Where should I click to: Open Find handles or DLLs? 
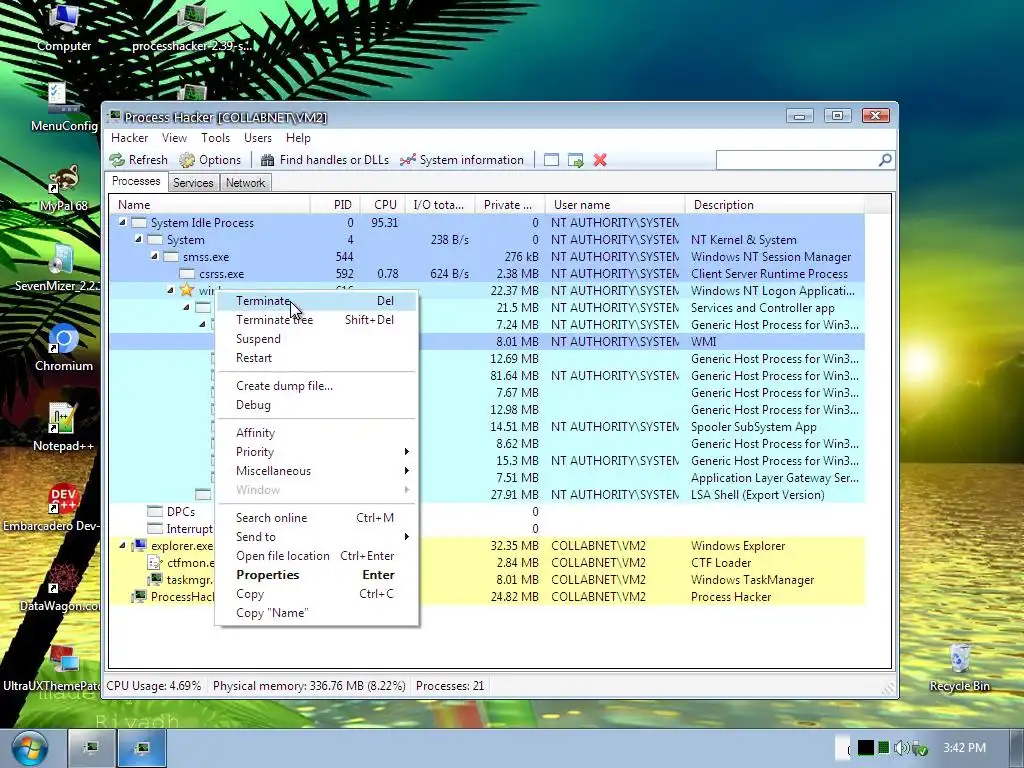[325, 160]
